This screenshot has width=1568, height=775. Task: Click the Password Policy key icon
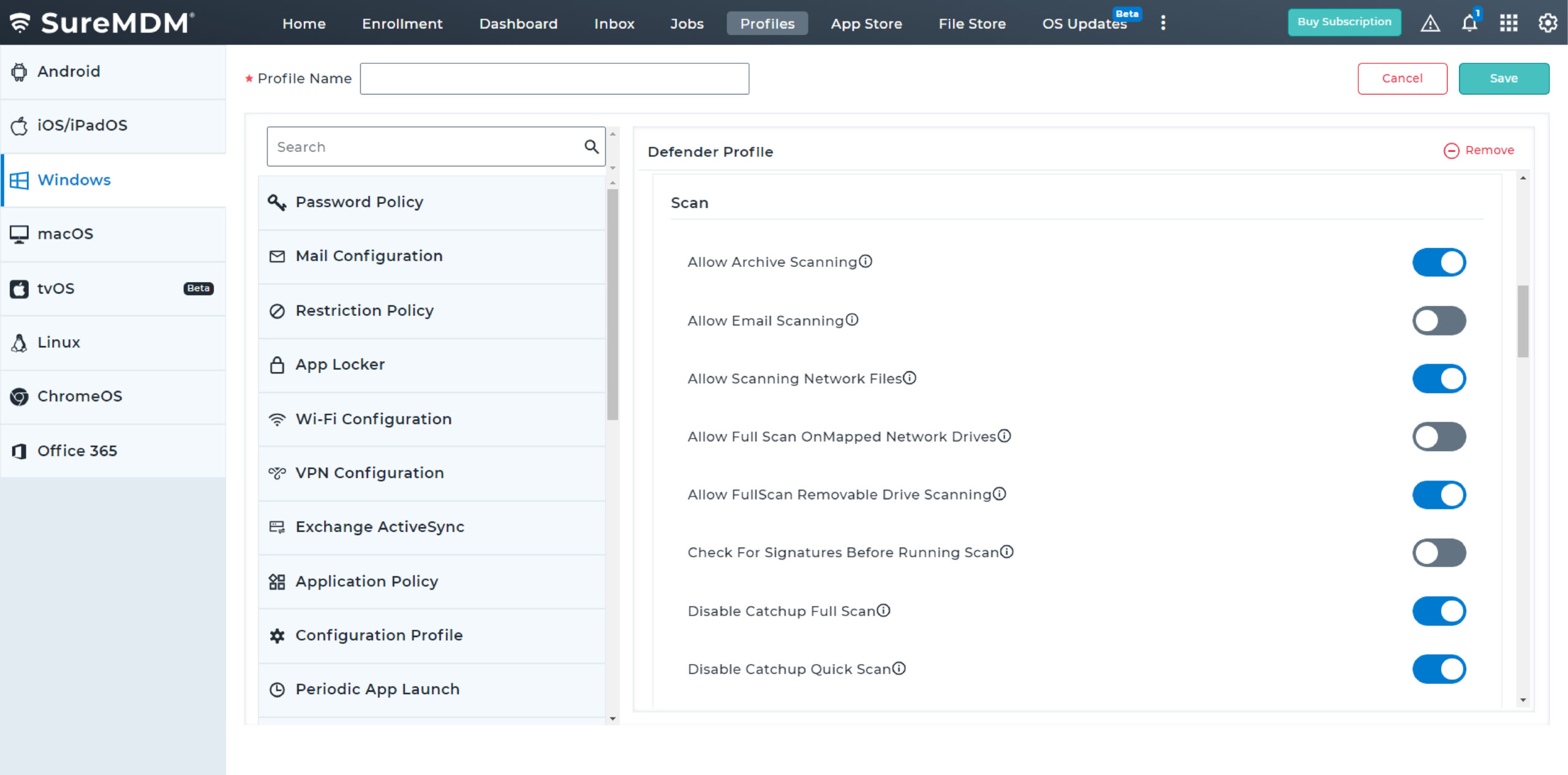tap(277, 202)
